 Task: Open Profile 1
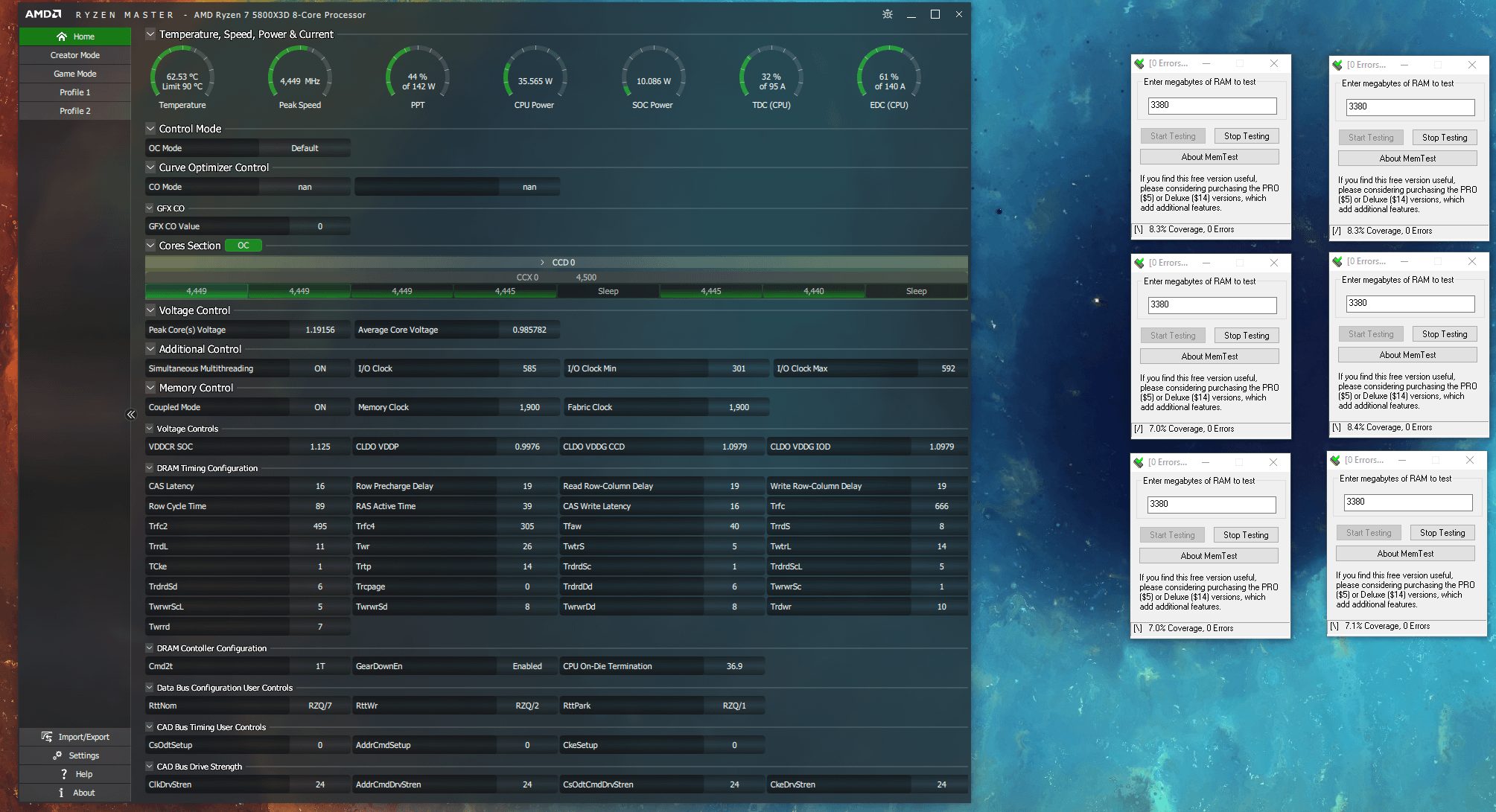[x=75, y=92]
